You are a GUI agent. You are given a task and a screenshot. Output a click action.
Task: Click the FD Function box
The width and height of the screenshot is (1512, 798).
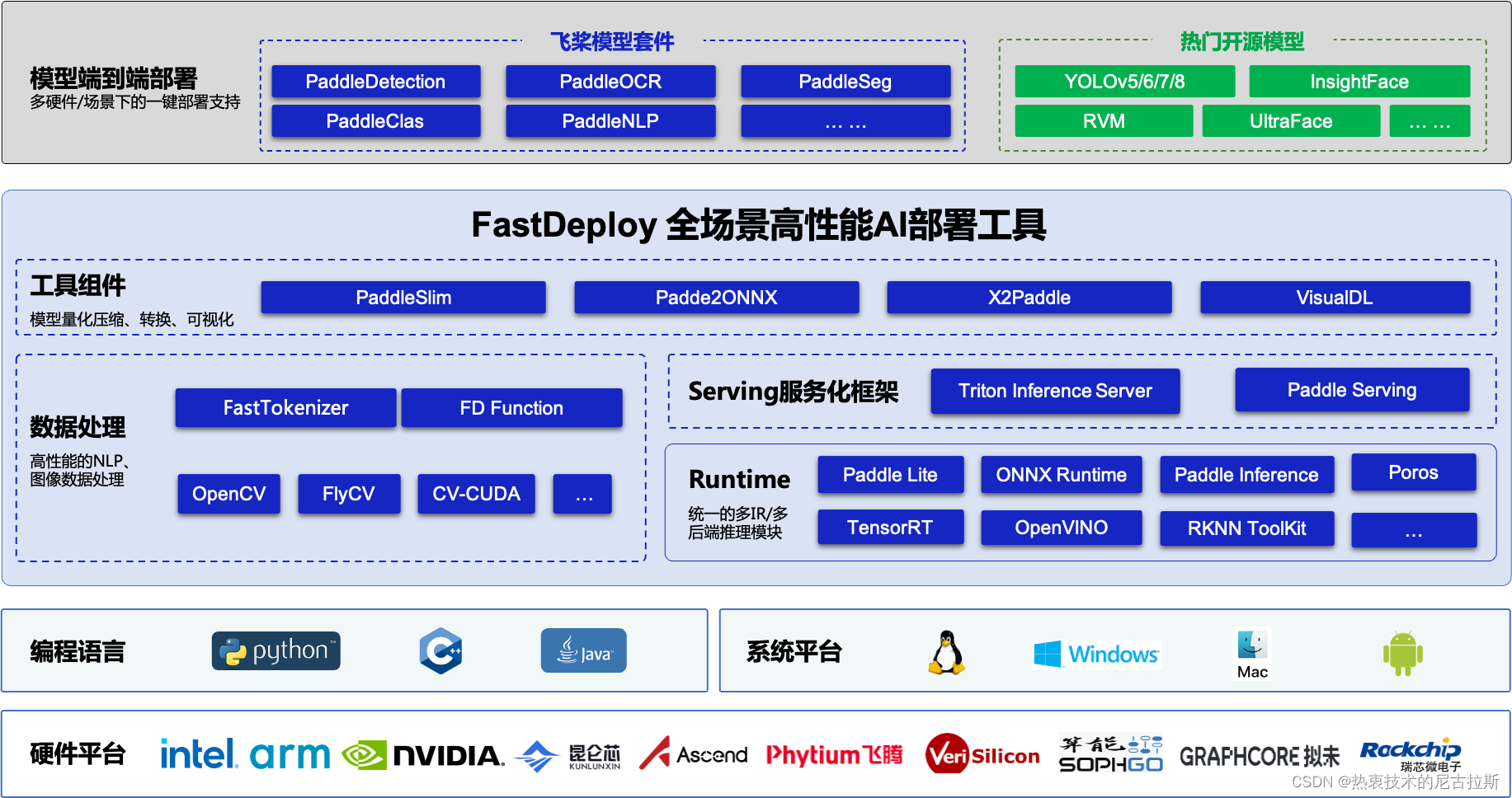tap(511, 408)
